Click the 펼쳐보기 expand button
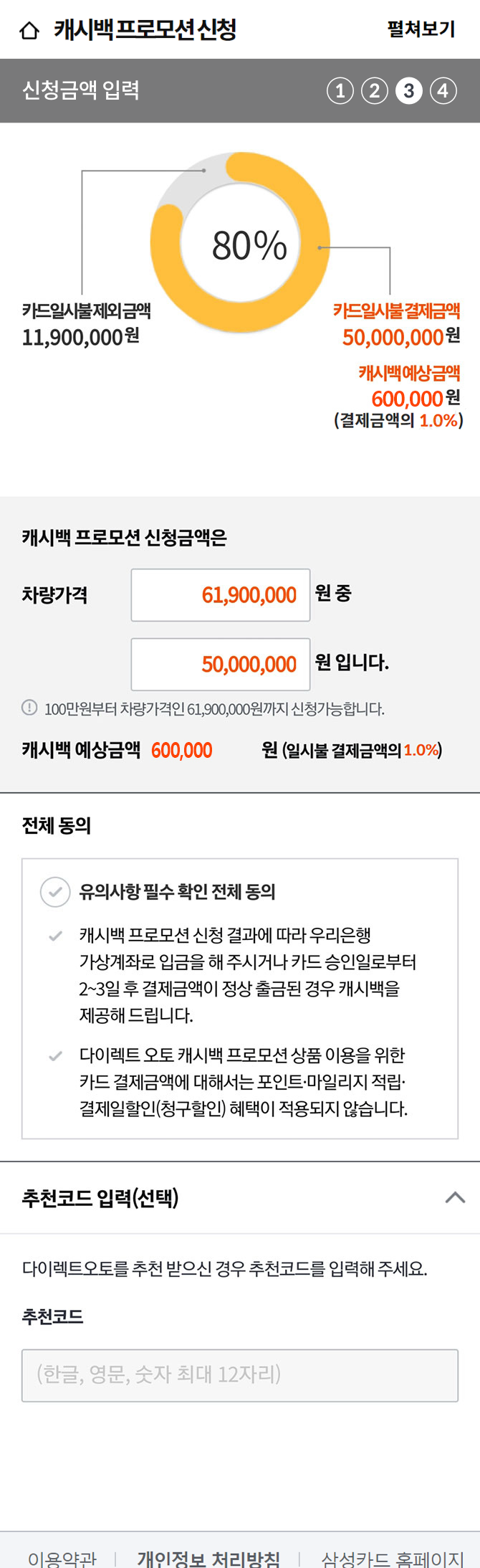The width and height of the screenshot is (480, 1568). [421, 29]
